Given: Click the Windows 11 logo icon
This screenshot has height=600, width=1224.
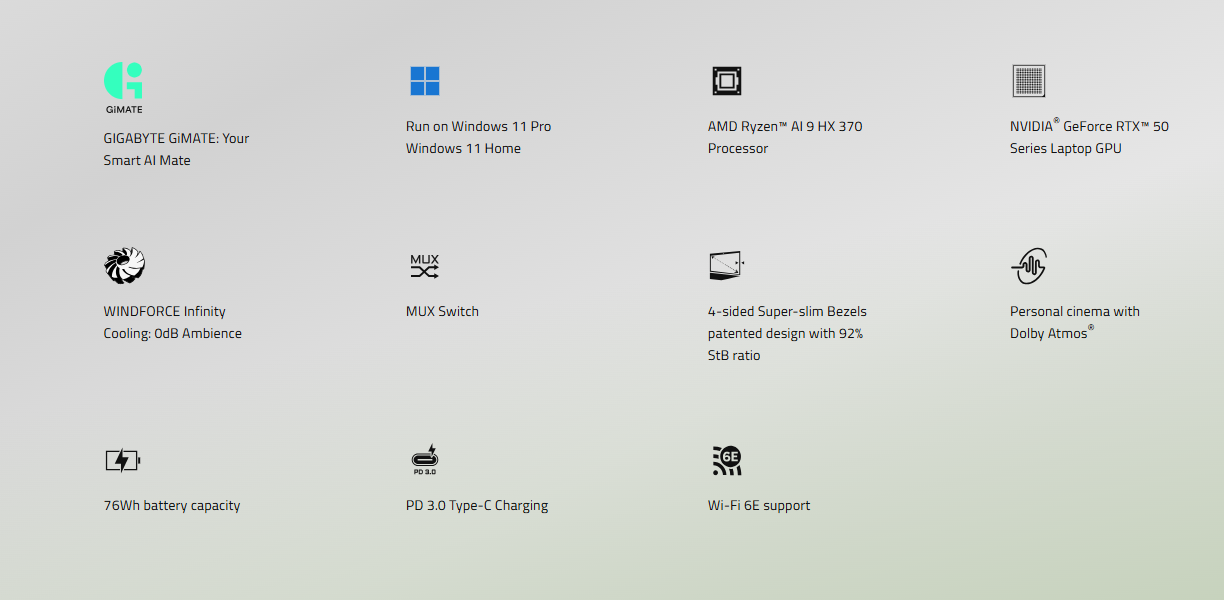Looking at the screenshot, I should coord(424,81).
